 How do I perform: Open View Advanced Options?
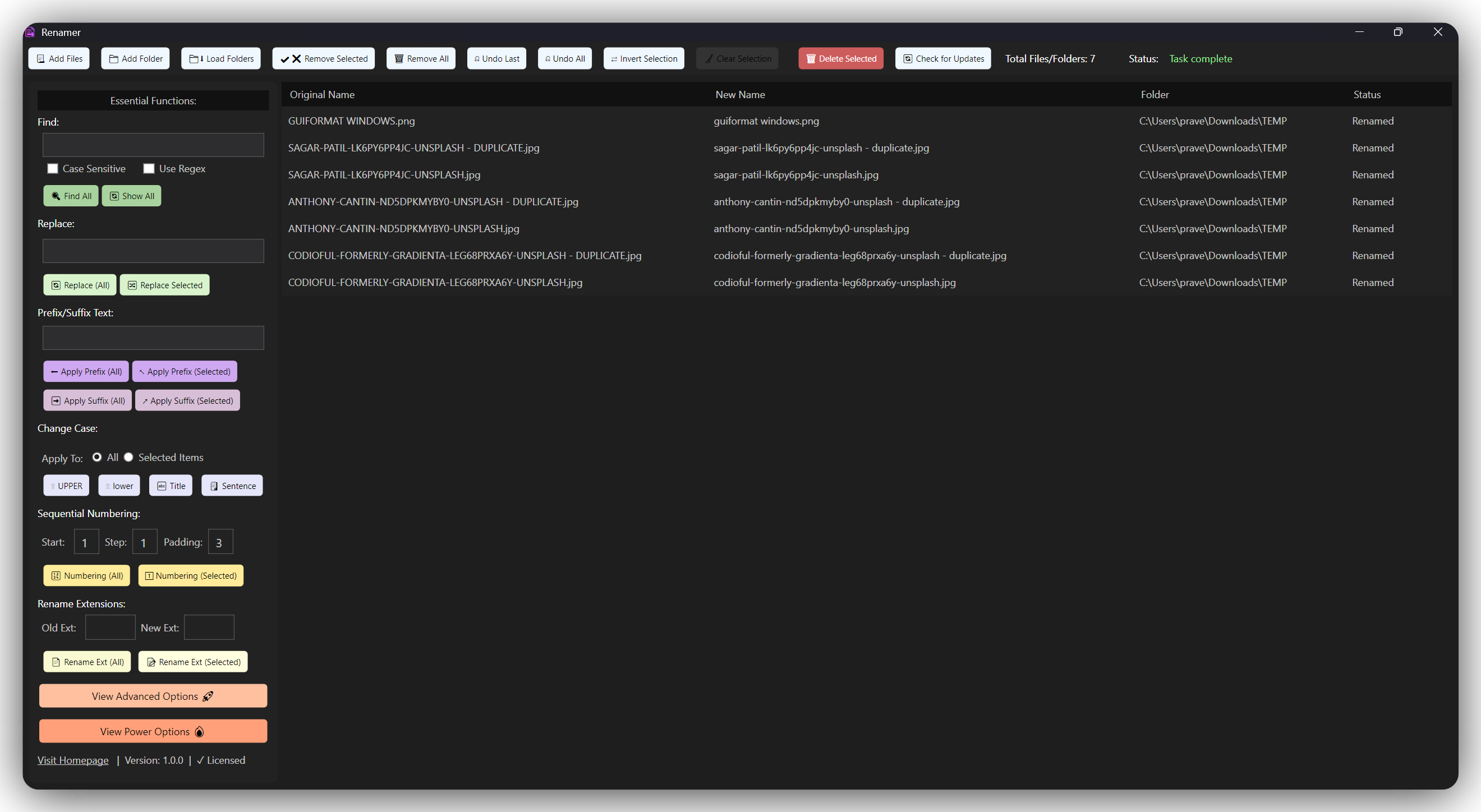tap(153, 696)
